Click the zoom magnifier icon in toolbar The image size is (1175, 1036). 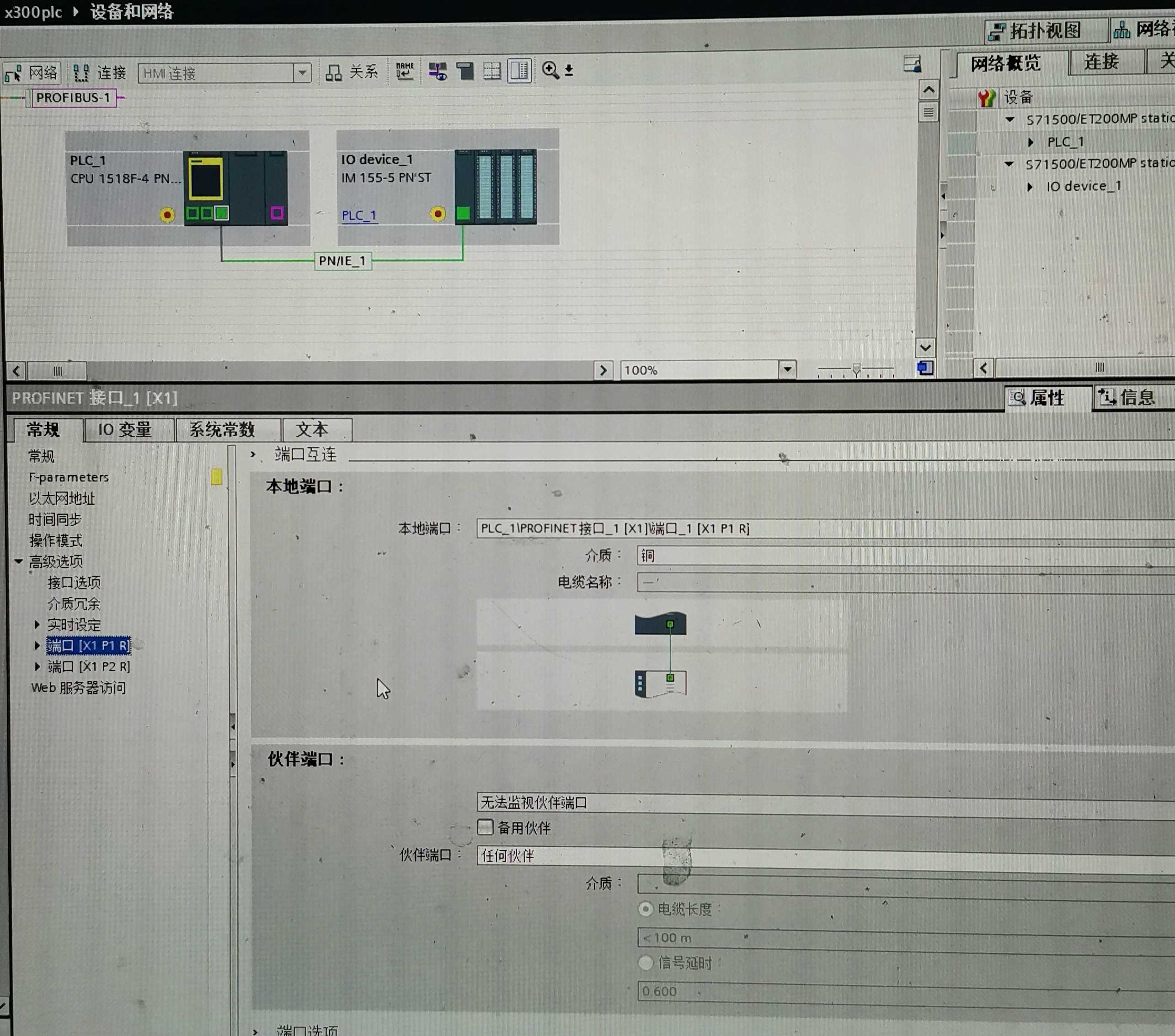tap(550, 70)
